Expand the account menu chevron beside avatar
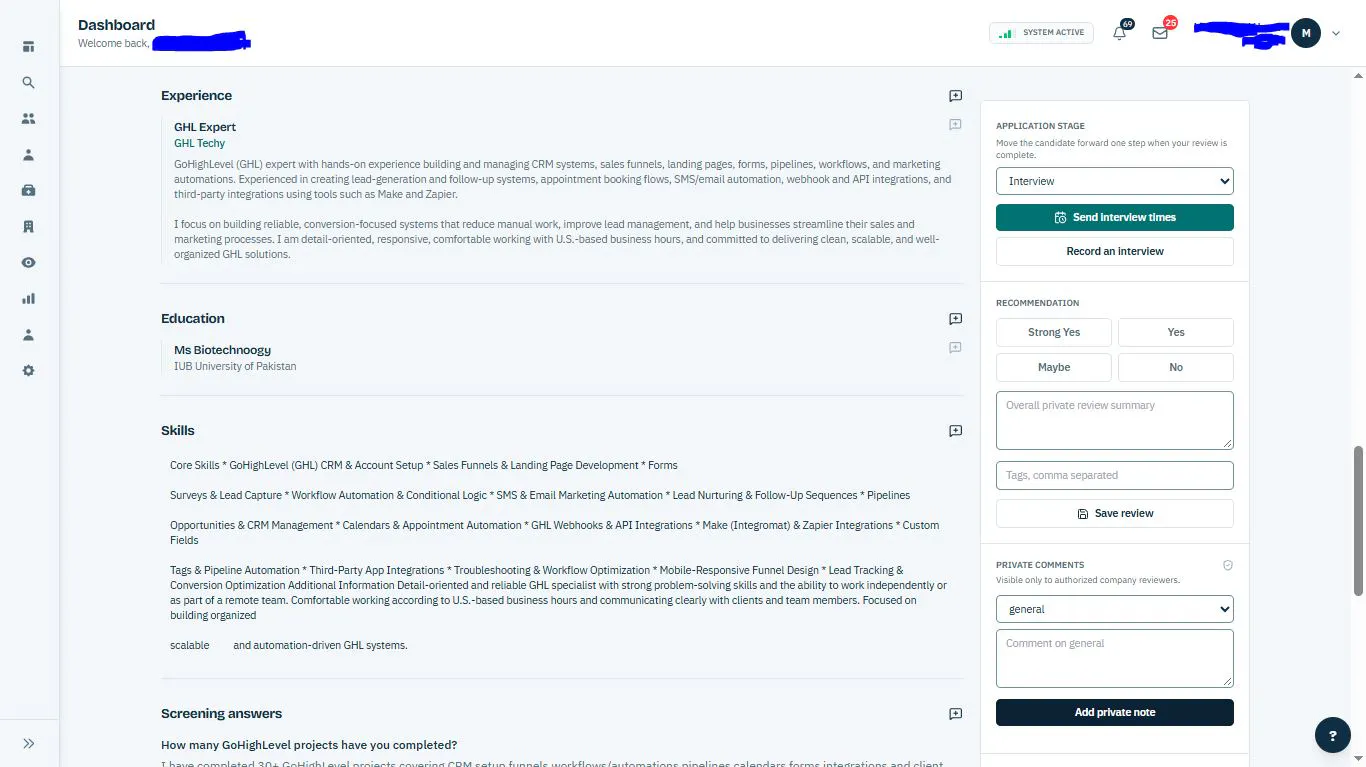The width and height of the screenshot is (1366, 767). [1335, 34]
